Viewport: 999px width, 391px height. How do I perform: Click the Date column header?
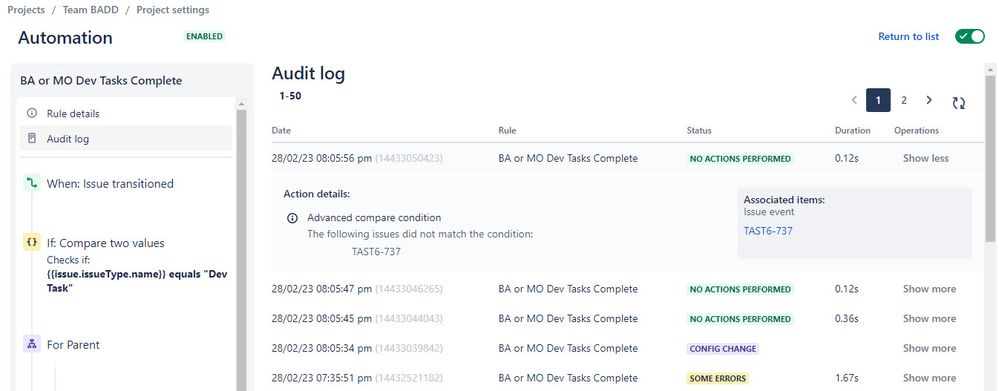click(281, 130)
